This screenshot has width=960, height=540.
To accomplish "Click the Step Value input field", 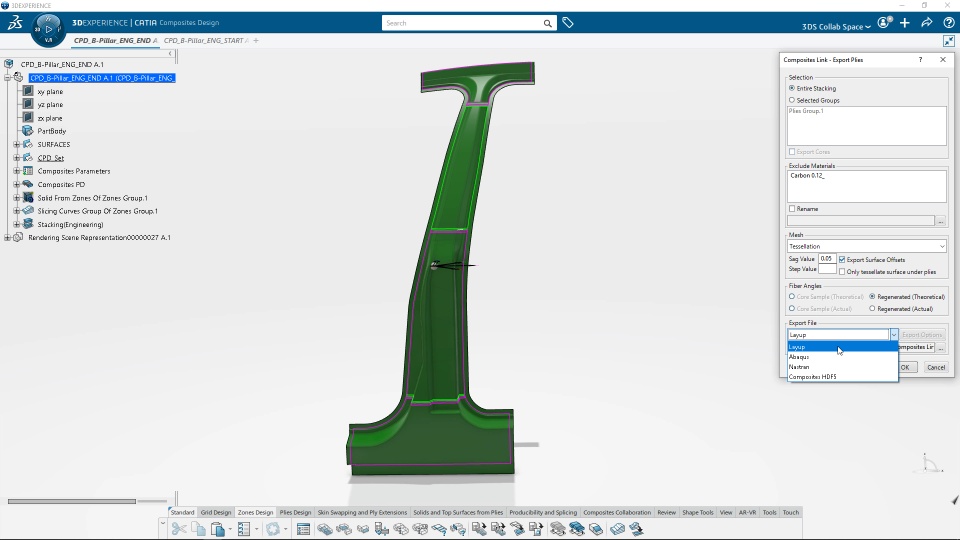I will click(x=827, y=269).
